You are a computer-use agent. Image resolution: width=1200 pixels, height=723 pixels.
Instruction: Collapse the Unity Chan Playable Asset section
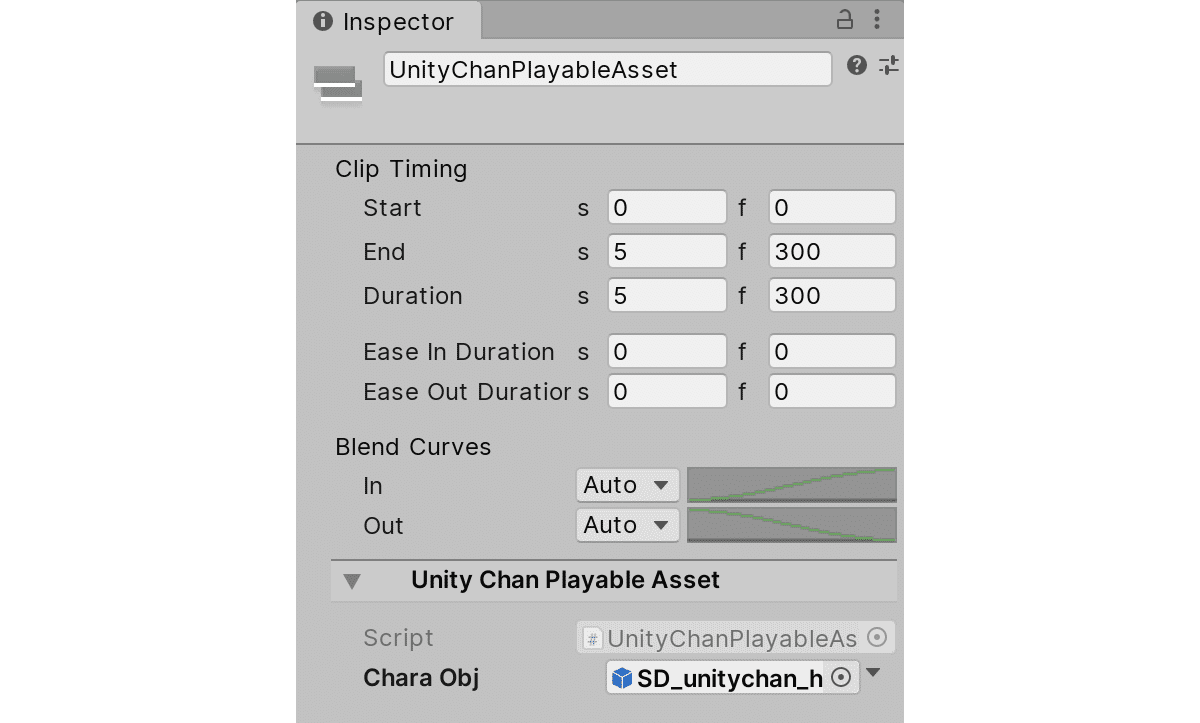352,581
